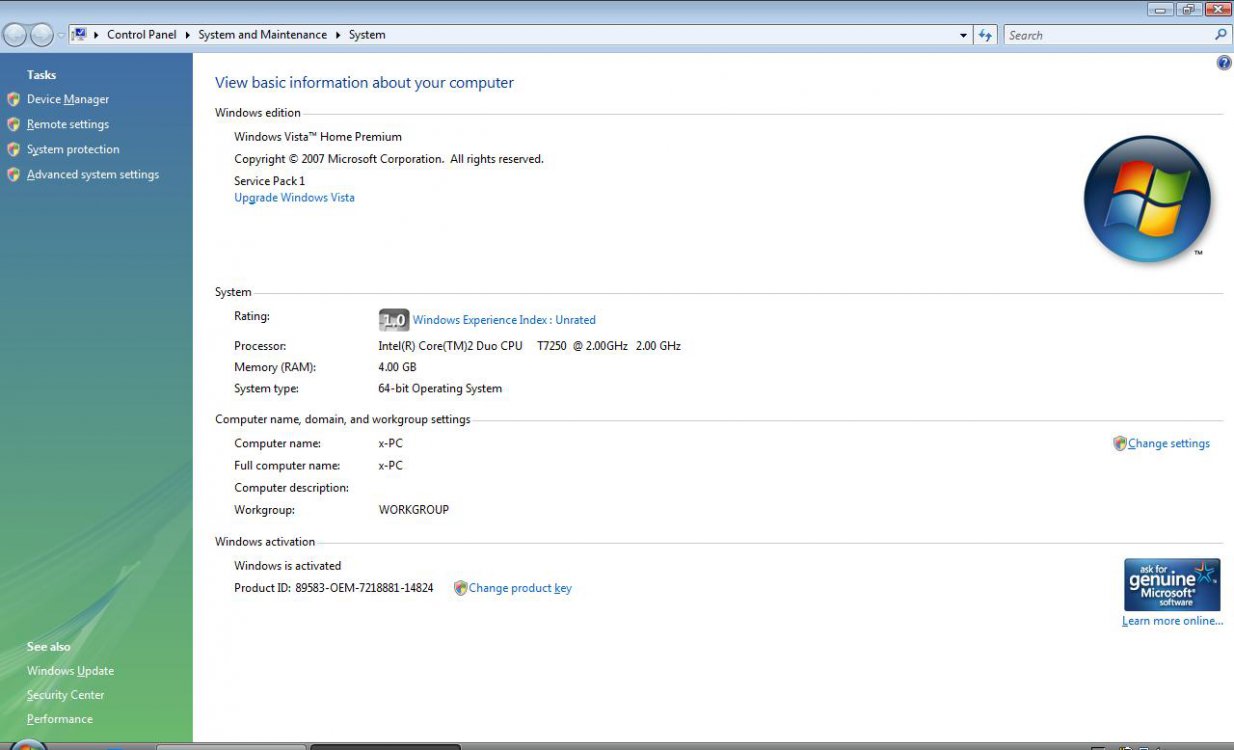Open Device Manager link
The height and width of the screenshot is (750, 1234).
tap(68, 99)
